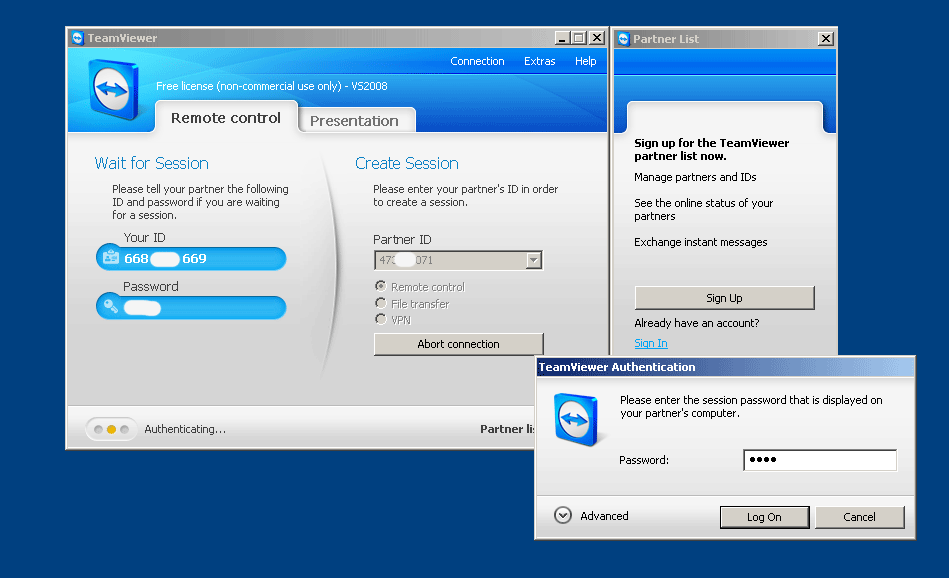Click the Authenticating... status text
The height and width of the screenshot is (578, 949).
point(185,429)
